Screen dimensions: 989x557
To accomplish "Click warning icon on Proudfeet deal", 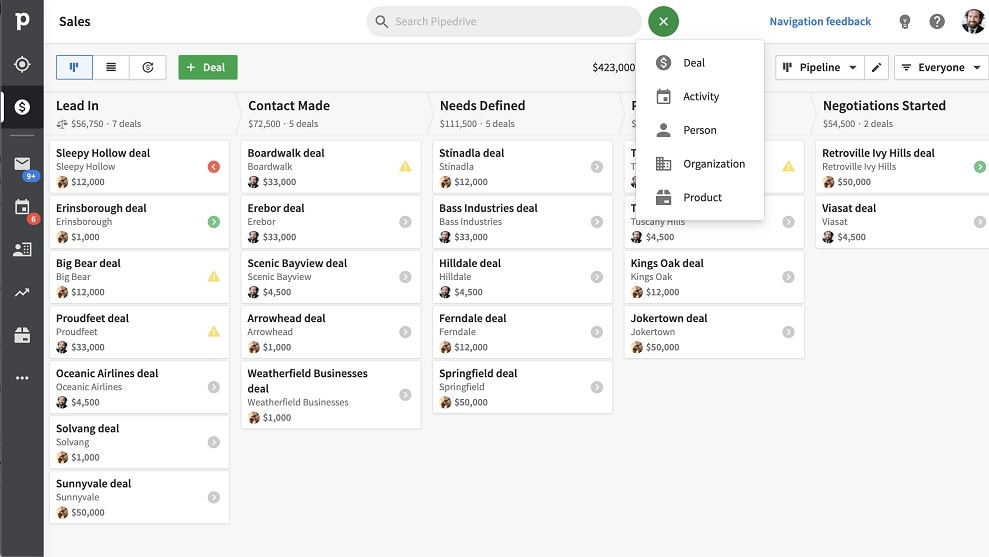I will click(214, 331).
